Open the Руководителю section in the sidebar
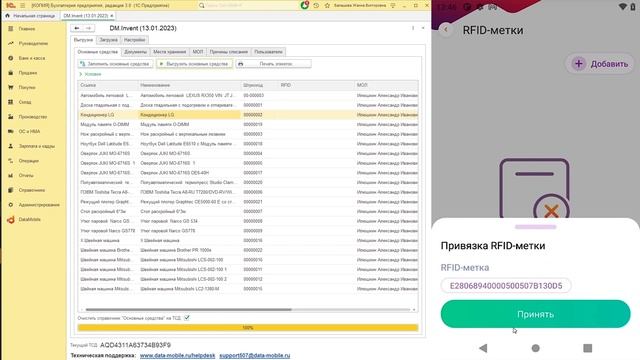Screen dimensions: 640x360 pos(33,43)
